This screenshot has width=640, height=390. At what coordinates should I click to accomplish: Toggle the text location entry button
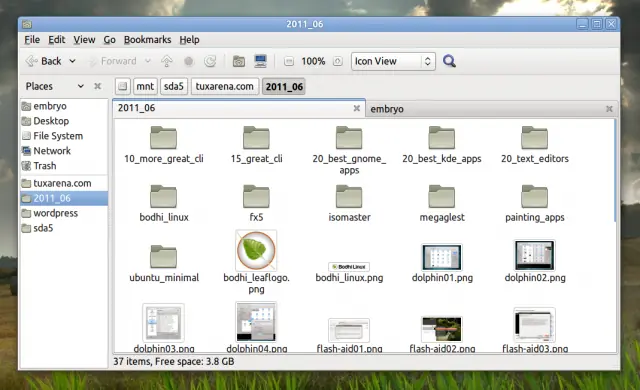click(122, 86)
